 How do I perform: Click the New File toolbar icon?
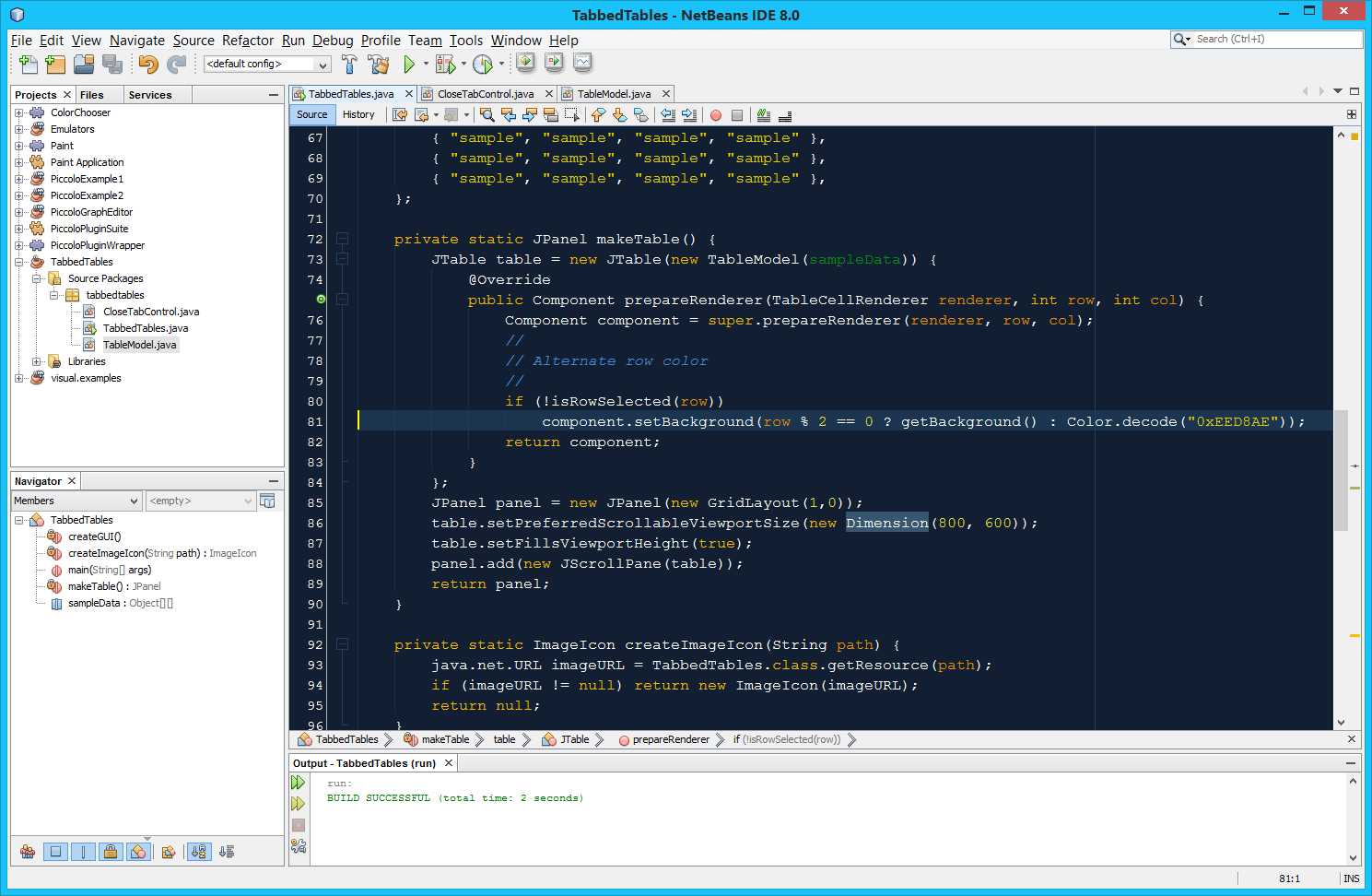click(29, 64)
